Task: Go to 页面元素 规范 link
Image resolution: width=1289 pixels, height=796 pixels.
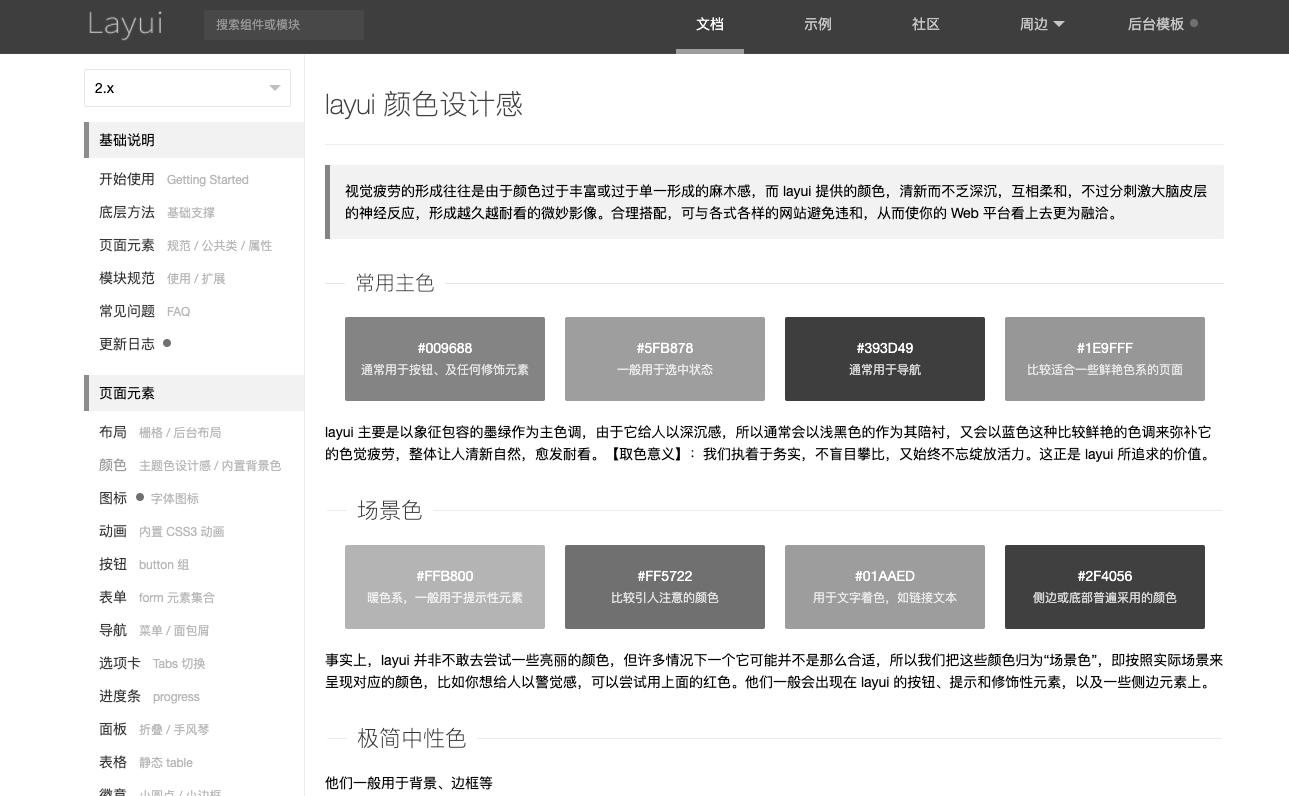Action: 185,245
